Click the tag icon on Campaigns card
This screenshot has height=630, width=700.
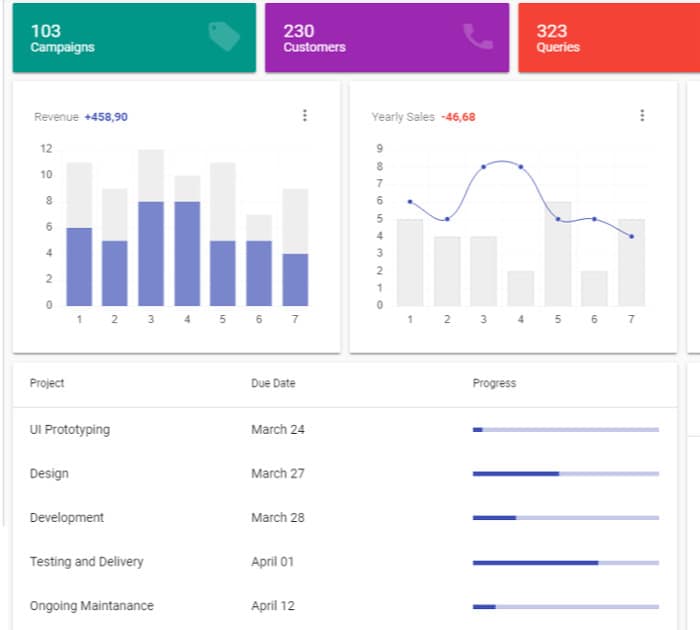point(224,37)
